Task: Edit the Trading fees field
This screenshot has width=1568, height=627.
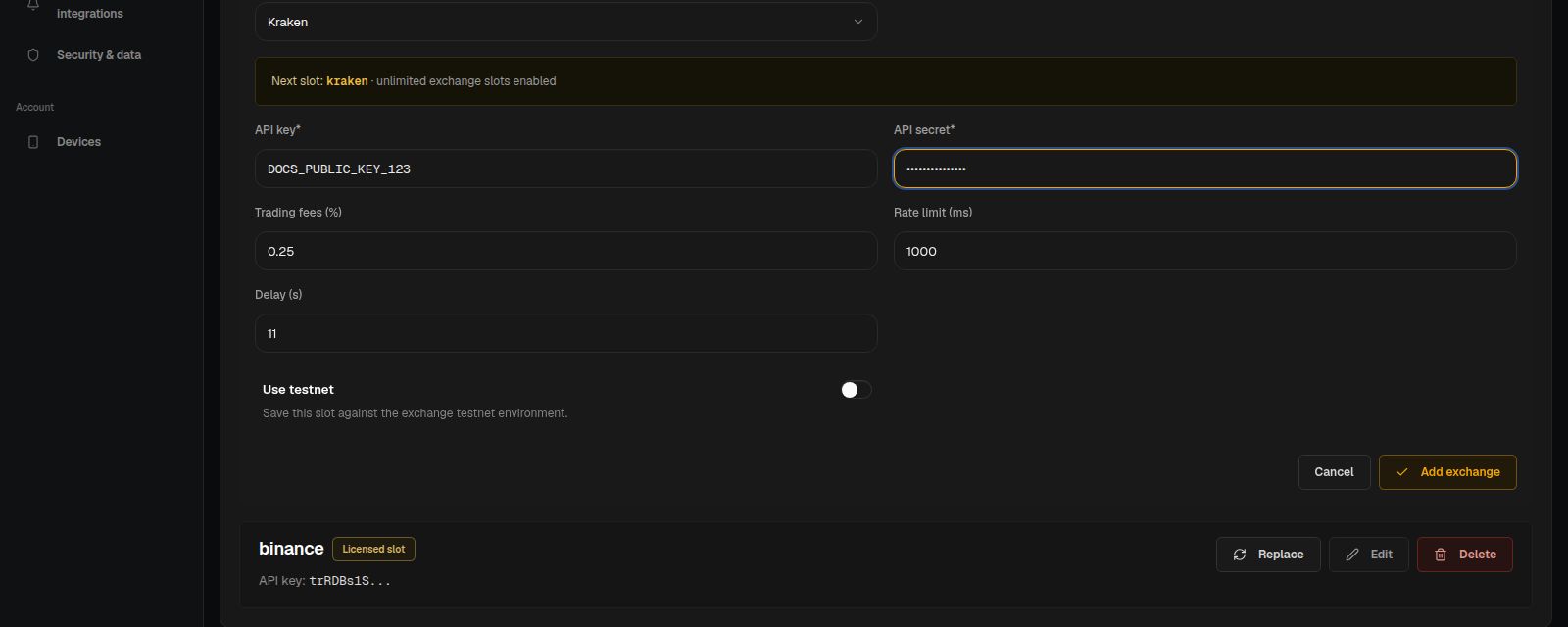Action: coord(565,251)
